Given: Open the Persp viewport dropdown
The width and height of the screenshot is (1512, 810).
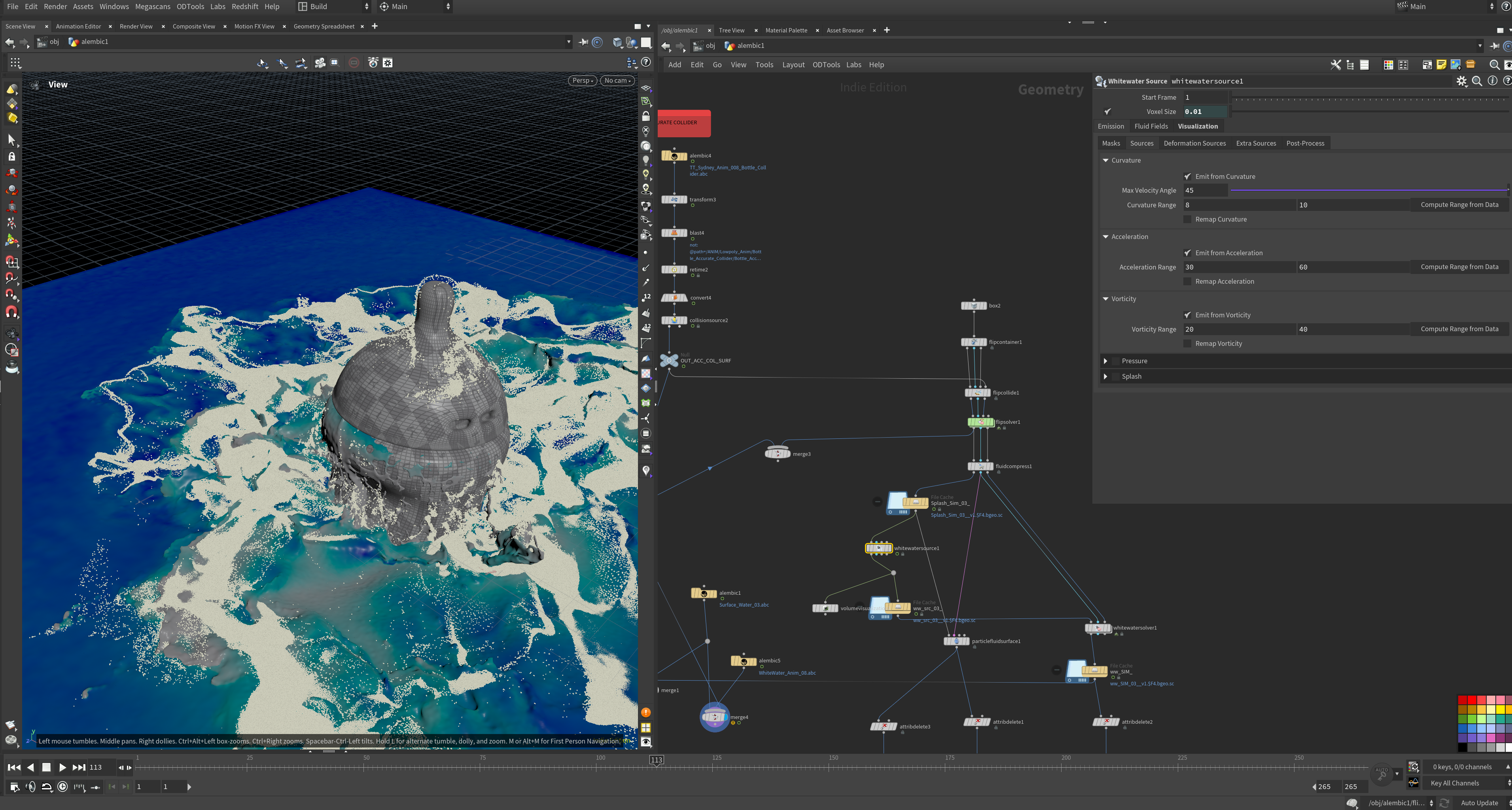Looking at the screenshot, I should click(583, 80).
